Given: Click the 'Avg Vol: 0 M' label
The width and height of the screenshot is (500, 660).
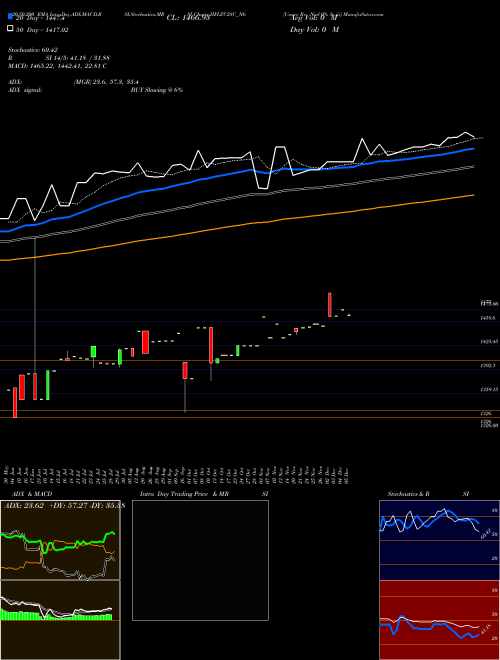Looking at the screenshot, I should pos(314,18).
